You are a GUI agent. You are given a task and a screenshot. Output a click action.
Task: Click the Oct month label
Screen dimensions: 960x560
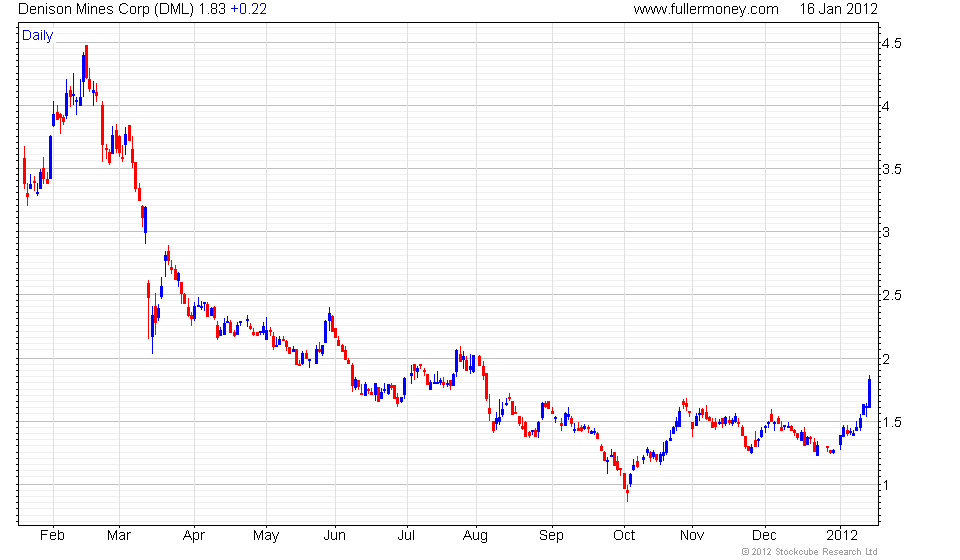[624, 536]
